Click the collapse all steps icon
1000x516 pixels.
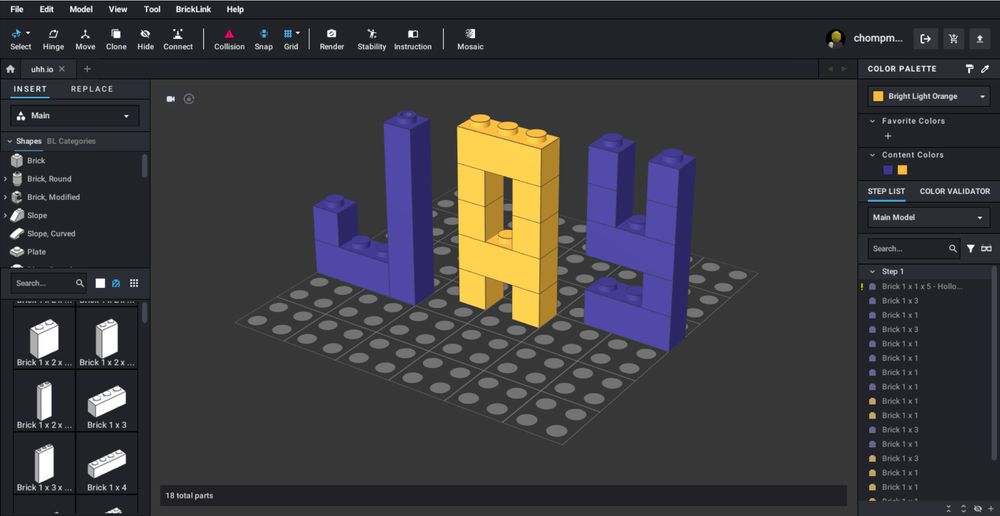949,508
